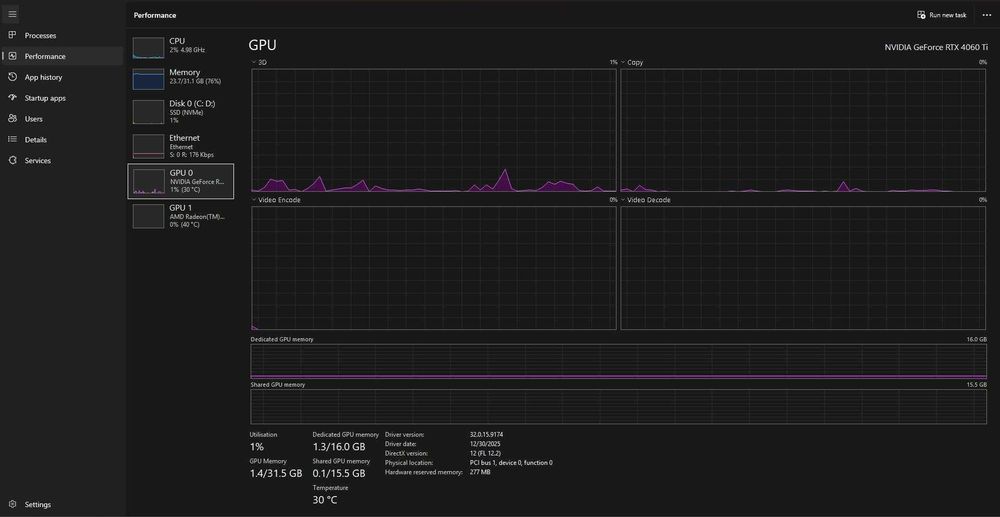1000x517 pixels.
Task: Click the GPU Memory '1.4/31.5 GB' value
Action: point(276,474)
